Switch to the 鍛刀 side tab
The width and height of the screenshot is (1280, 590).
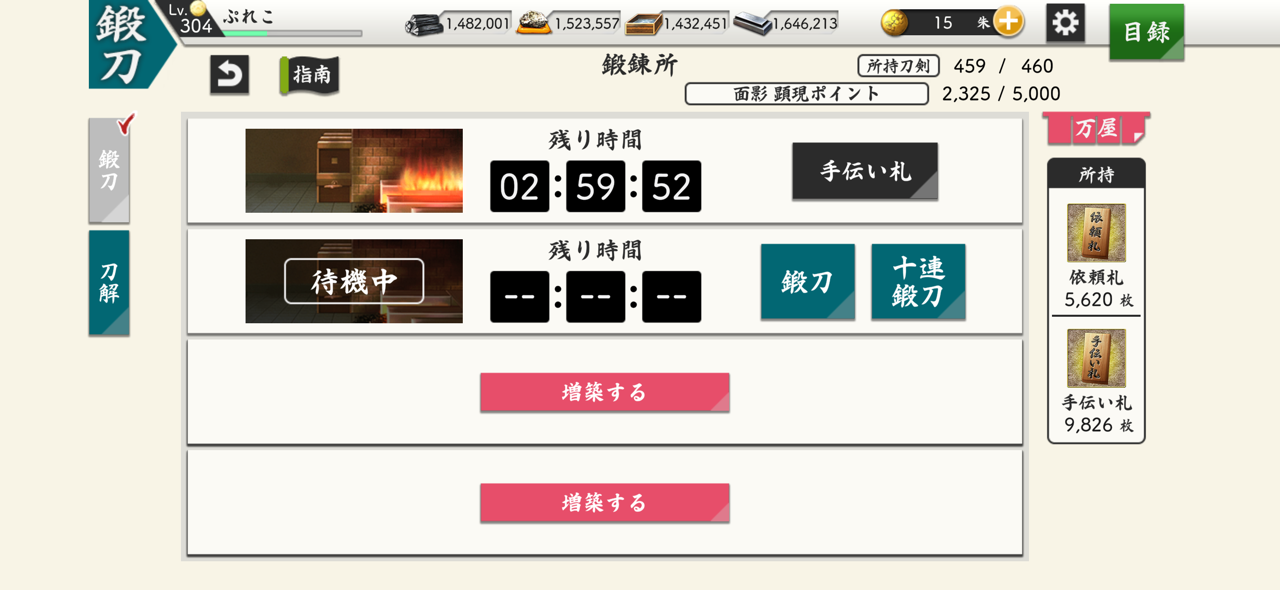point(109,170)
